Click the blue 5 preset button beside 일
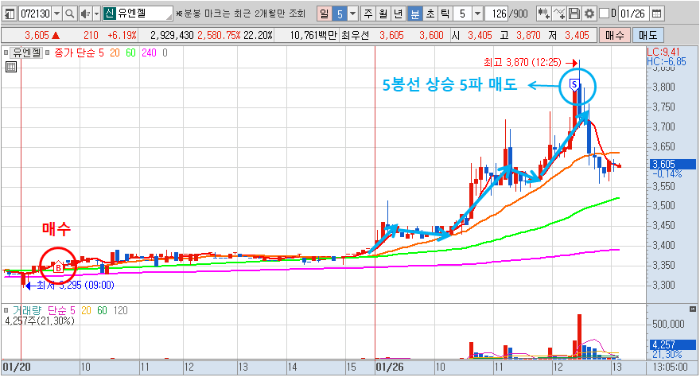The width and height of the screenshot is (700, 376). (x=340, y=14)
